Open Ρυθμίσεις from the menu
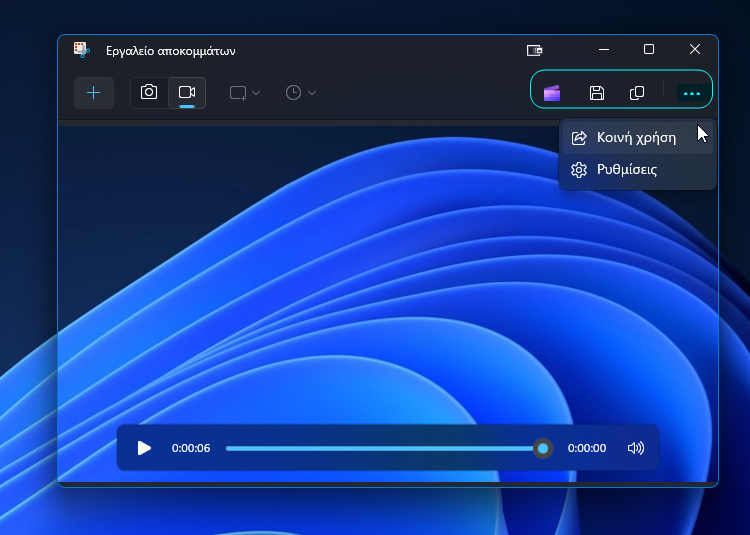This screenshot has width=750, height=535. click(x=638, y=170)
